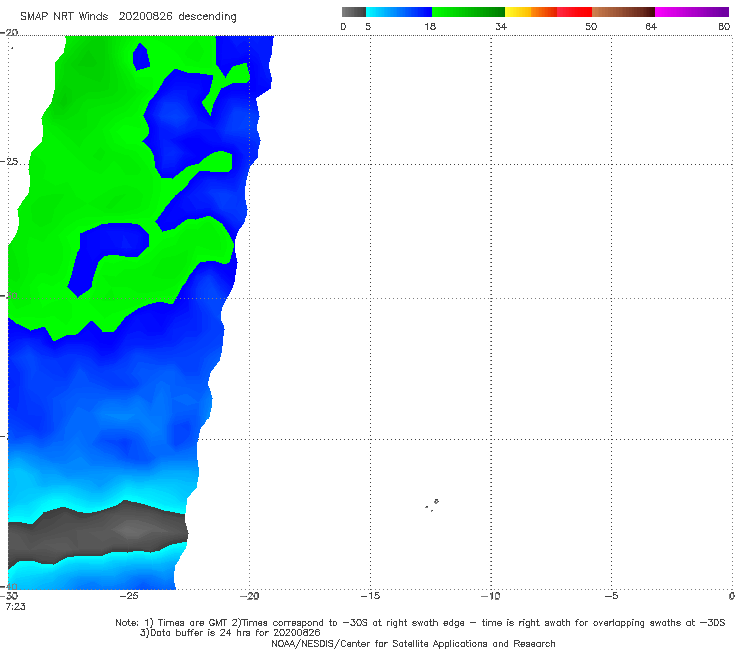Click the latitude axis label "-25" on vertical axis
This screenshot has height=650, width=740.
click(9, 161)
